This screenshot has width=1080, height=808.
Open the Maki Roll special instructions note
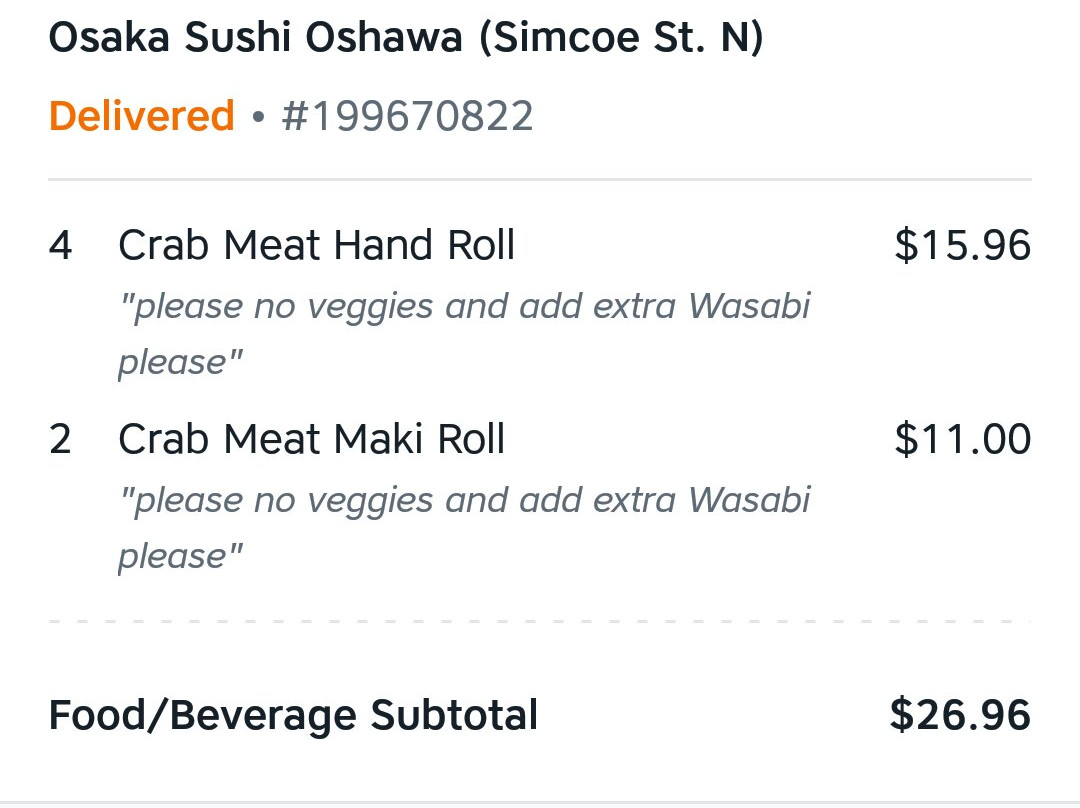tap(464, 528)
